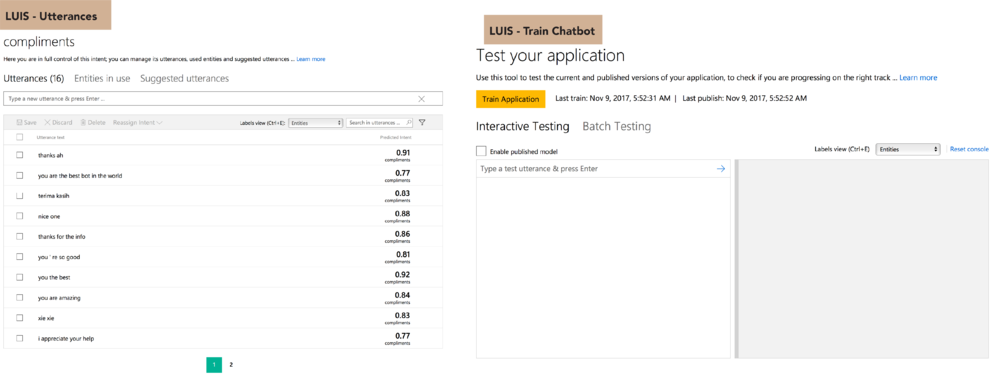Switch to the Batch Testing tab
The image size is (1000, 376).
click(x=617, y=126)
